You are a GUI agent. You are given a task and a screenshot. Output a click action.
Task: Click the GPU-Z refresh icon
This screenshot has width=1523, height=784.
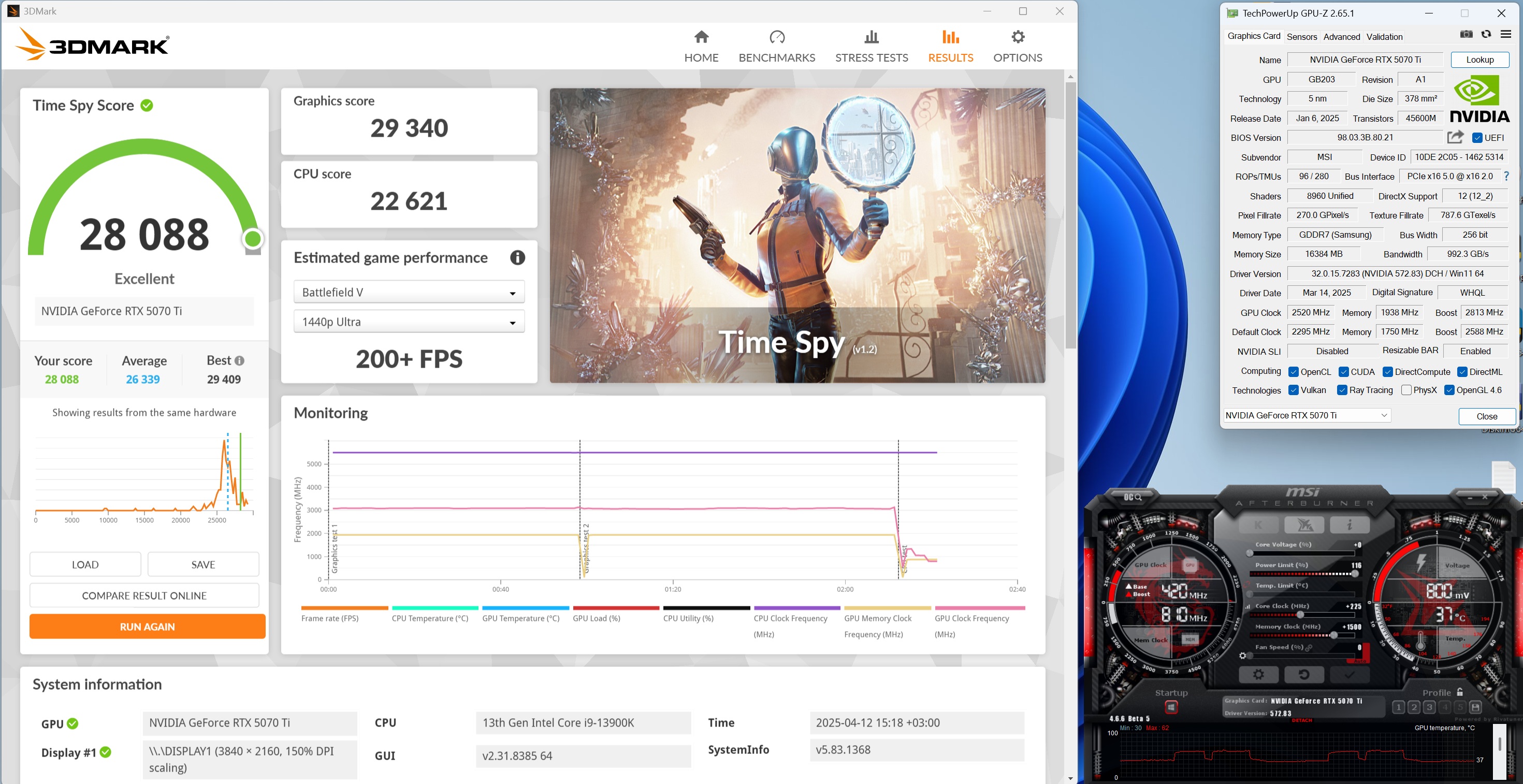[1486, 34]
